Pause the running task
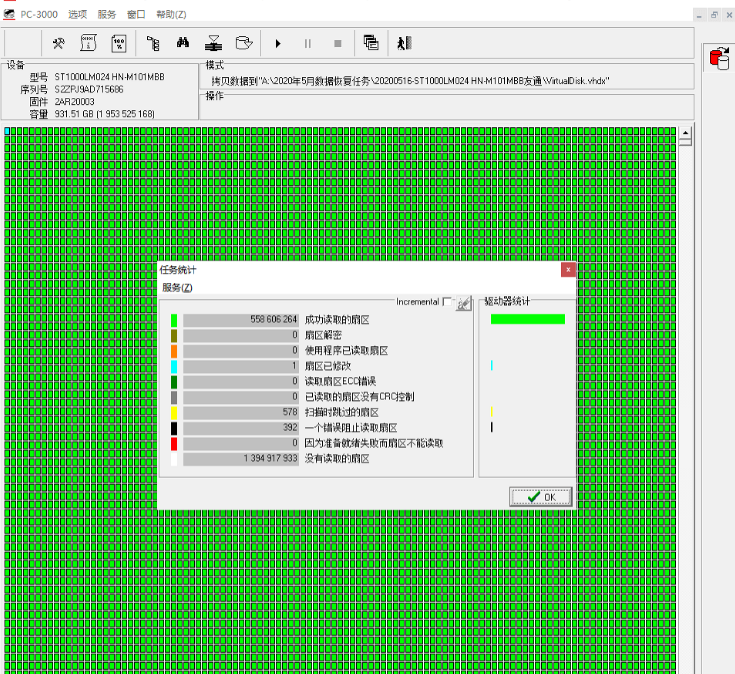 [x=308, y=44]
